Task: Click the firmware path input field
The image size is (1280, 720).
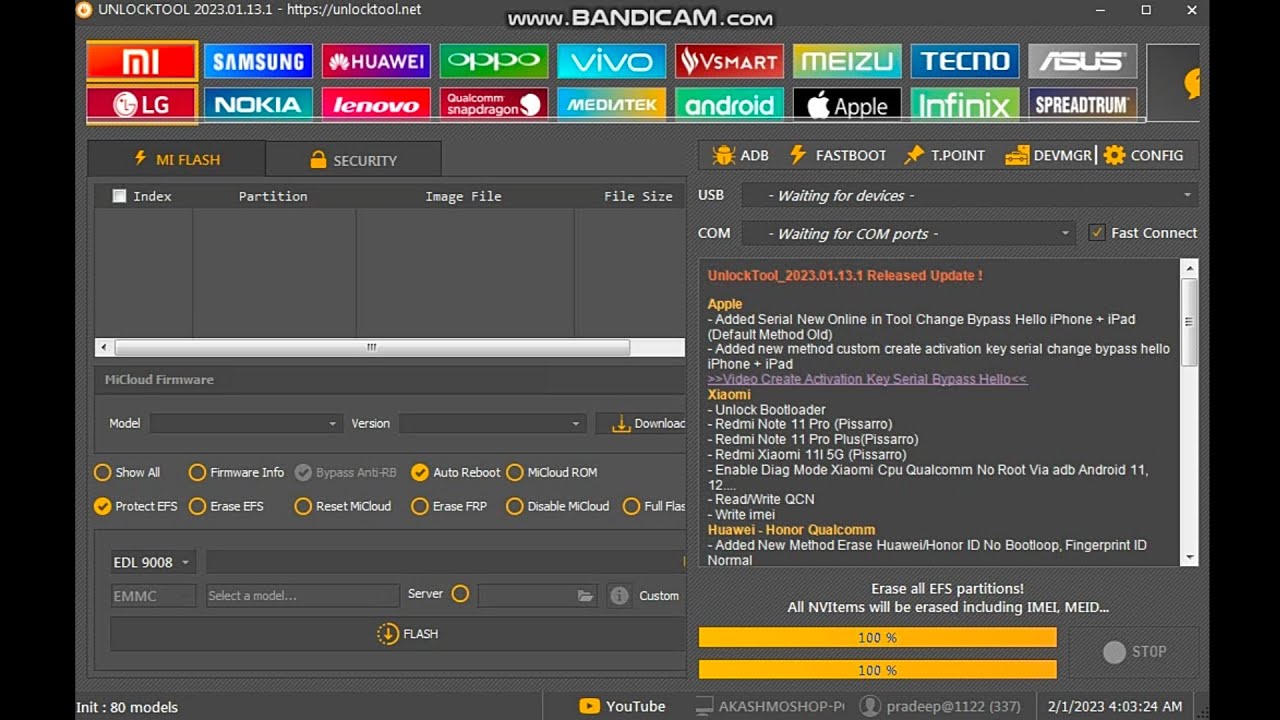Action: (445, 562)
